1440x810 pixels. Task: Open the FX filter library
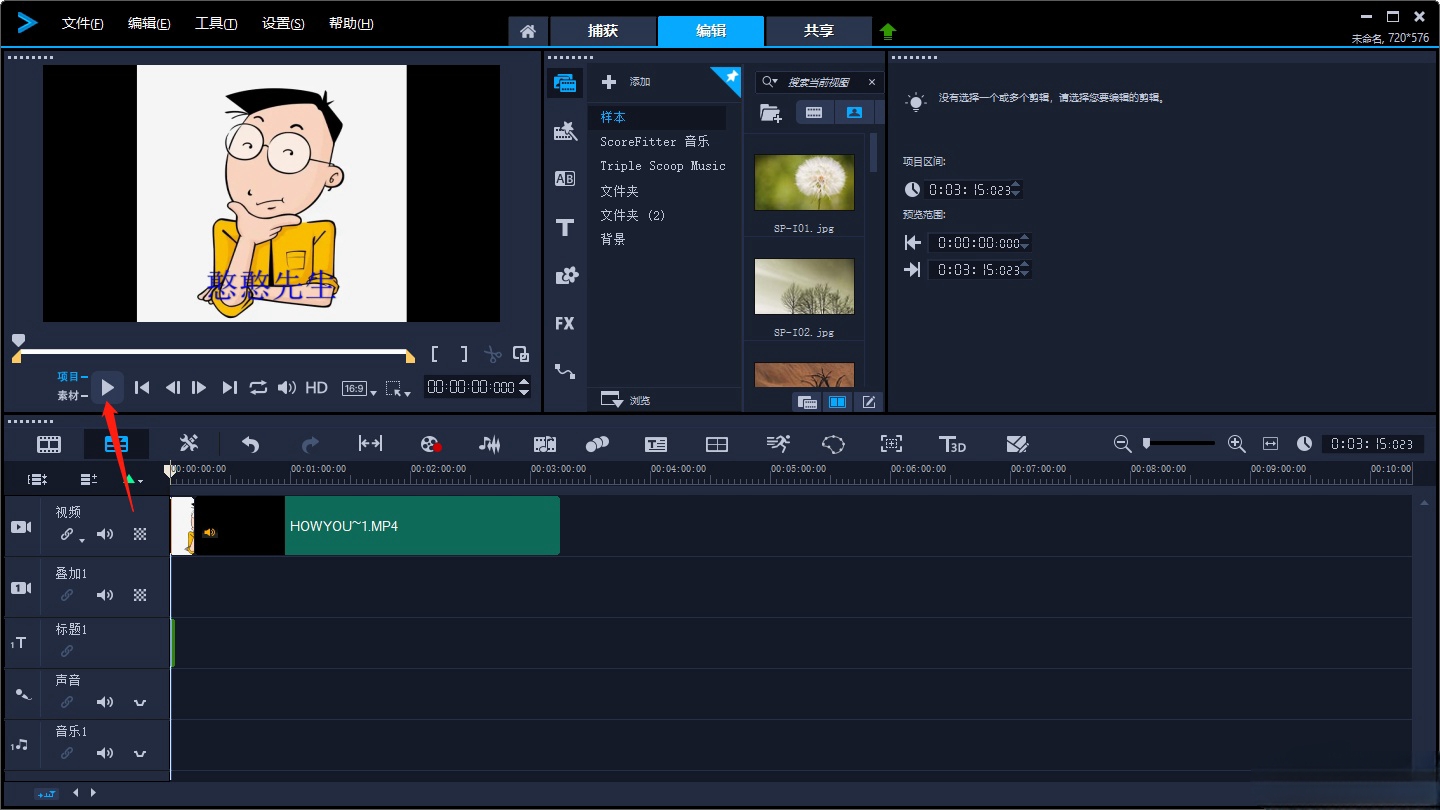(x=565, y=323)
